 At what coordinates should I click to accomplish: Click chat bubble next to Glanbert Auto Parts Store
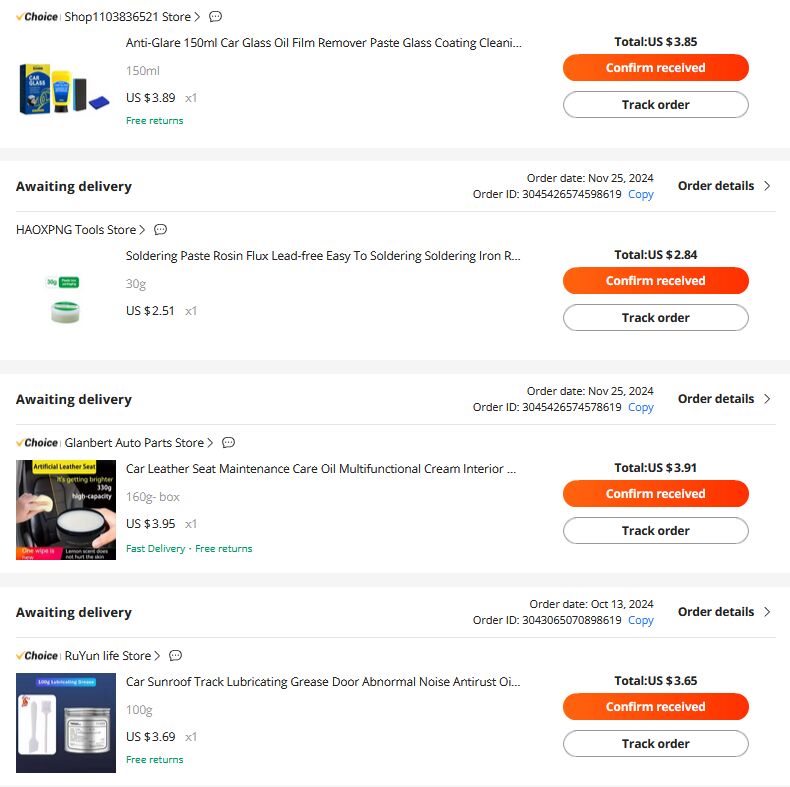click(228, 443)
